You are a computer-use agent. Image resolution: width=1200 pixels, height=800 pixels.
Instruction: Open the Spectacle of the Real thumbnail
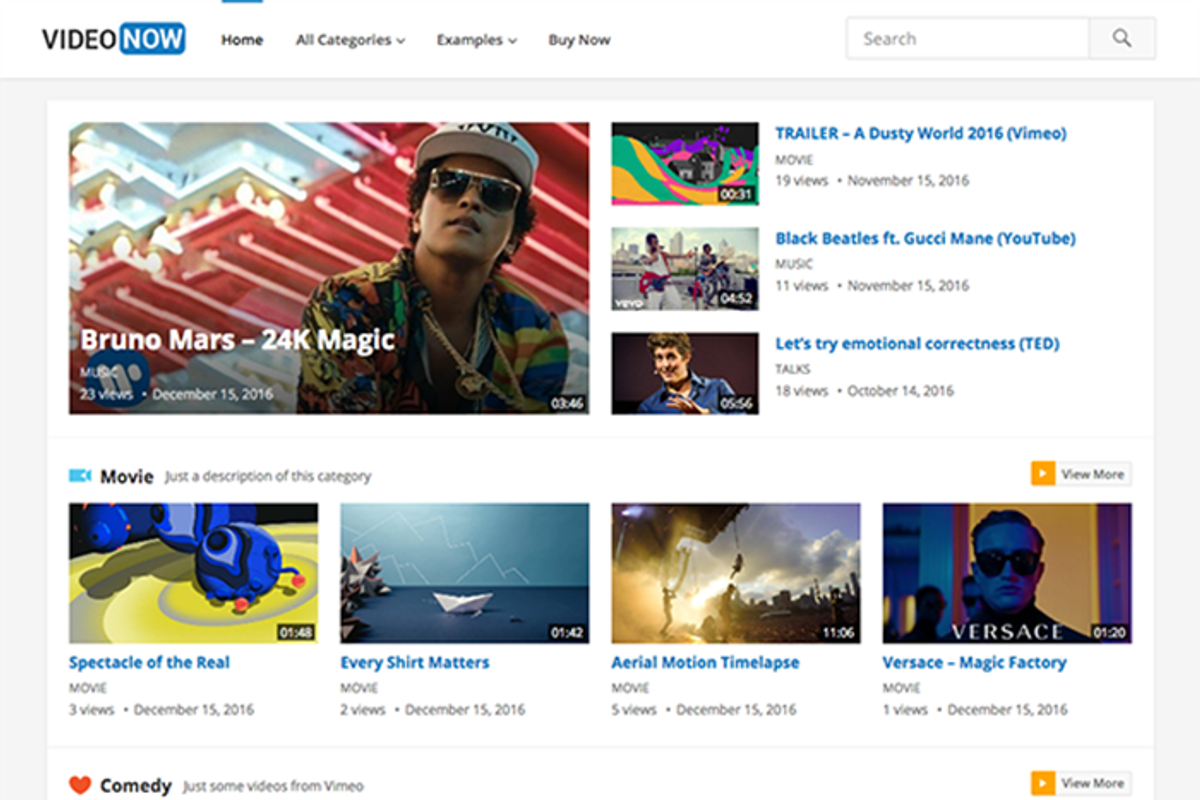(x=193, y=573)
